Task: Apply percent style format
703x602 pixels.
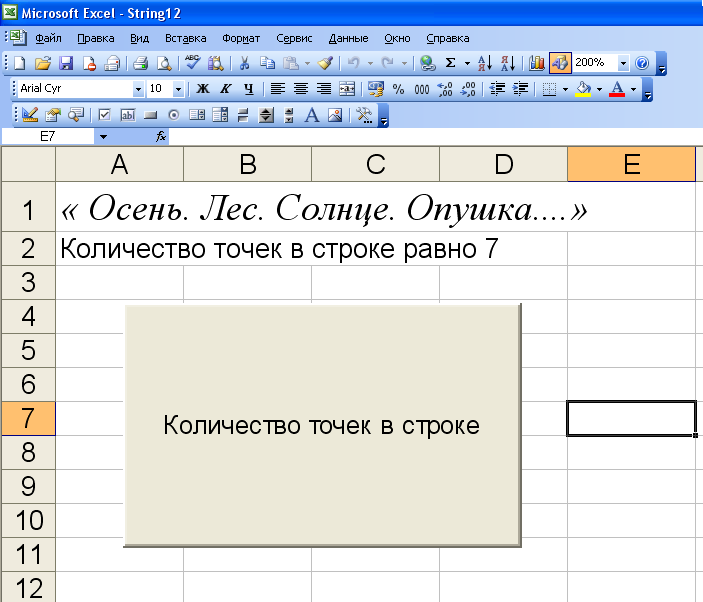Action: (399, 89)
